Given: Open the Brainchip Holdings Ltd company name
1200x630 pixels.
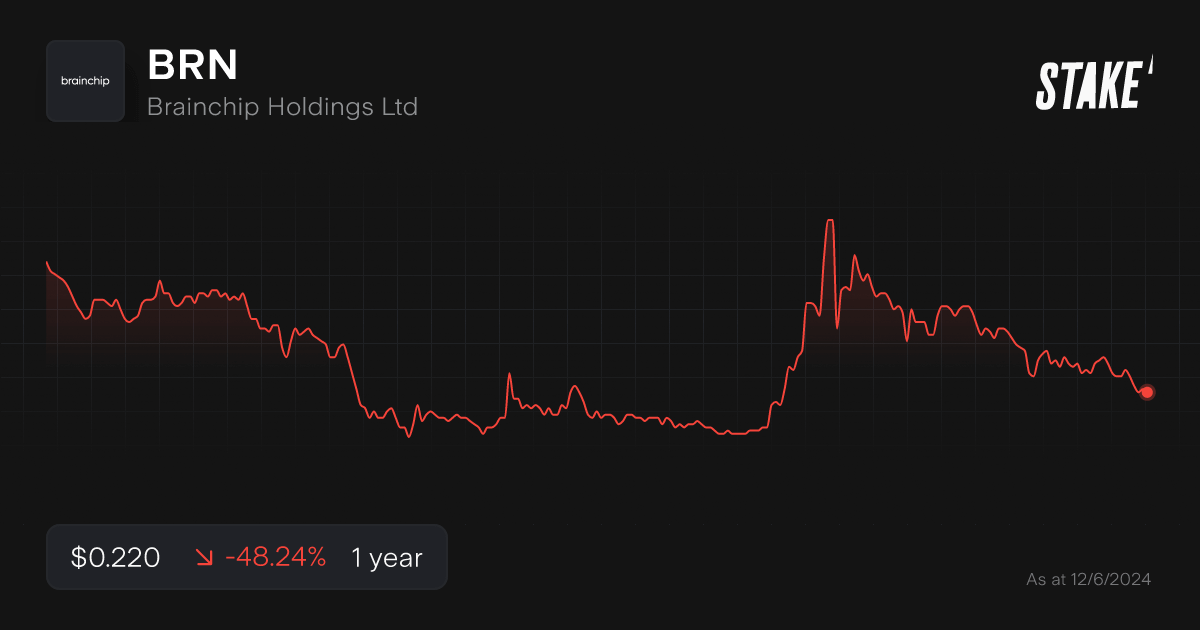Looking at the screenshot, I should [x=282, y=106].
